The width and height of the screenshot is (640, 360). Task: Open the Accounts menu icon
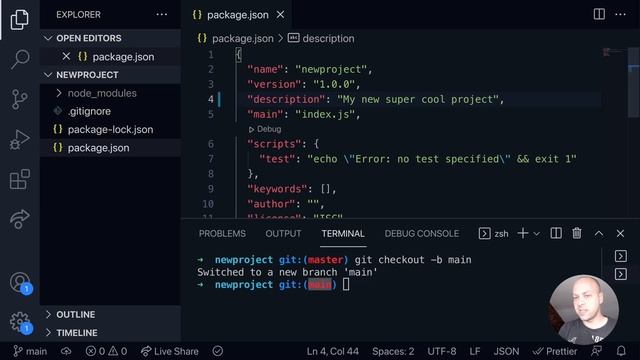(20, 282)
